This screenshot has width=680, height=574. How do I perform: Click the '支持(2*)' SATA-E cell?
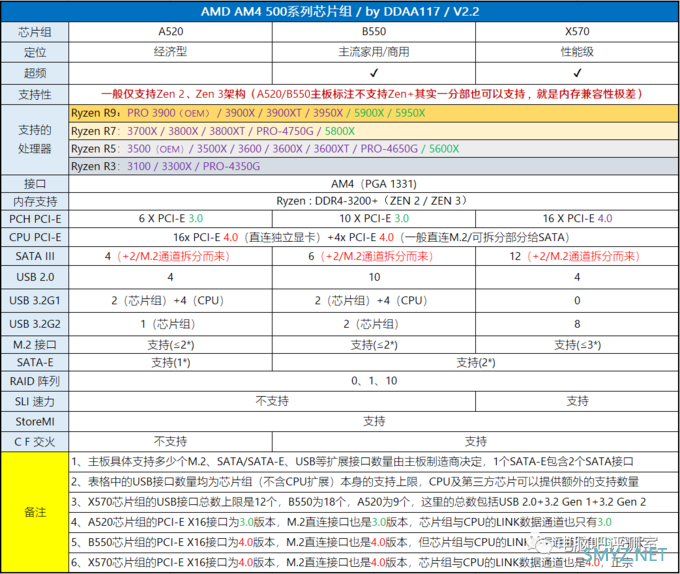pos(476,362)
